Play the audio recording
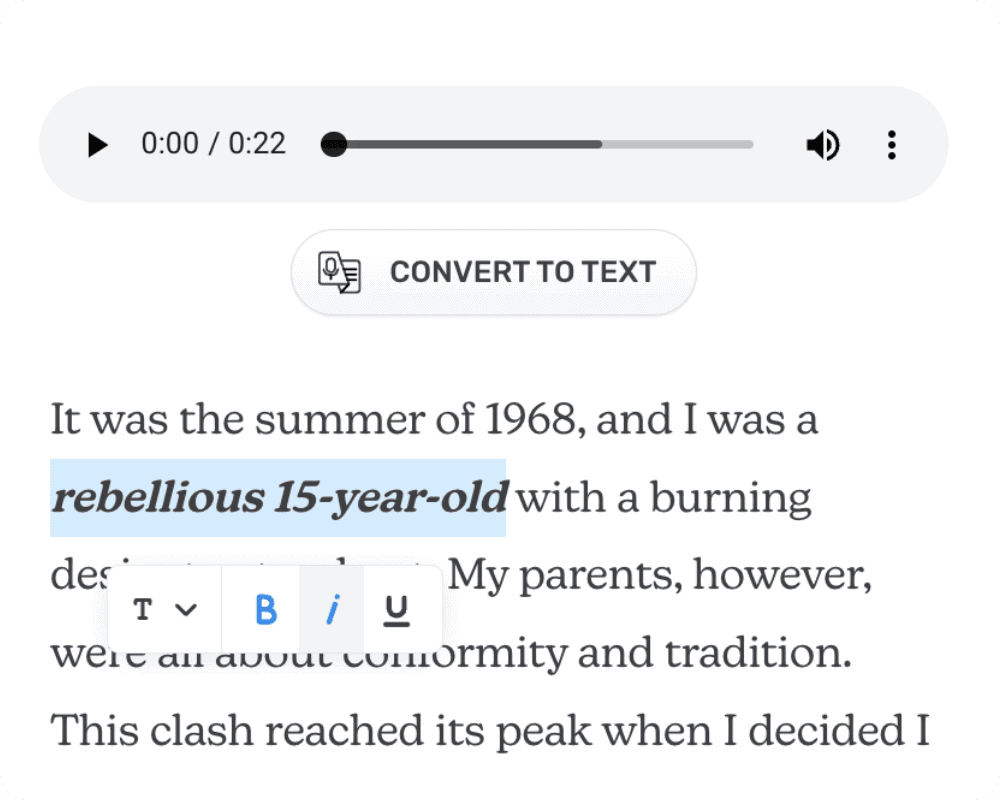The width and height of the screenshot is (1000, 800). (97, 145)
